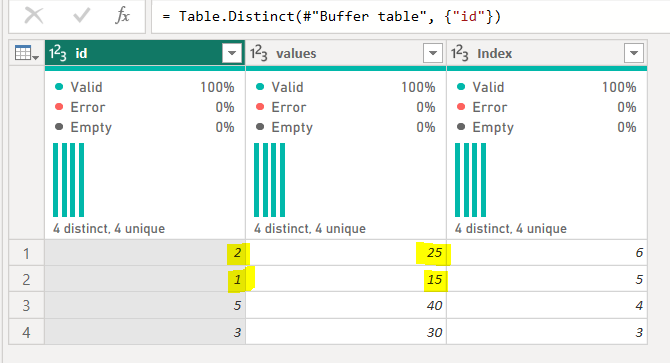This screenshot has height=363, width=670.
Task: Click the id cell with value 5 in row 3
Action: (145, 306)
